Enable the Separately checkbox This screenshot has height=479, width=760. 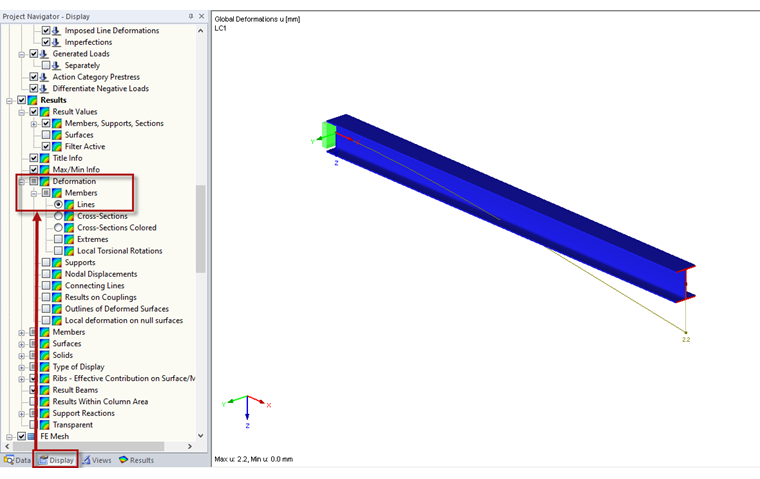(46, 65)
